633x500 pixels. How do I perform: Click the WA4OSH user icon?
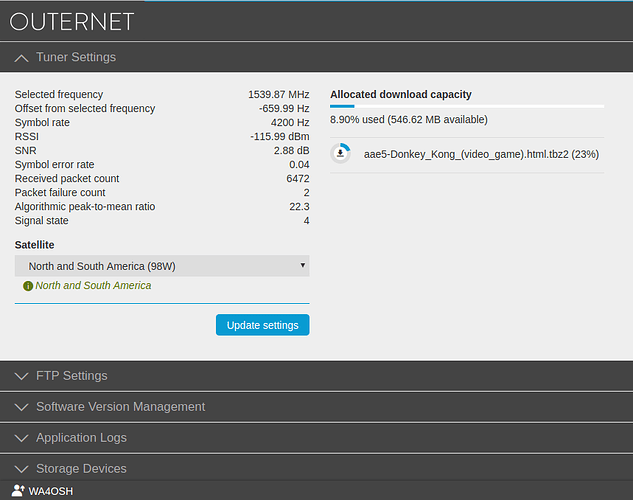(18, 490)
